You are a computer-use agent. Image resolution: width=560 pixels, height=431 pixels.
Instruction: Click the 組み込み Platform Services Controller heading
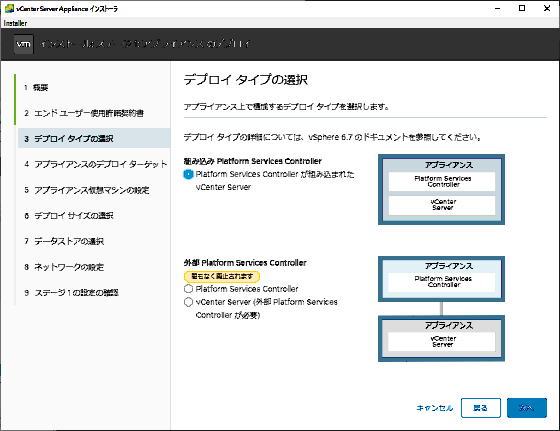(x=253, y=161)
